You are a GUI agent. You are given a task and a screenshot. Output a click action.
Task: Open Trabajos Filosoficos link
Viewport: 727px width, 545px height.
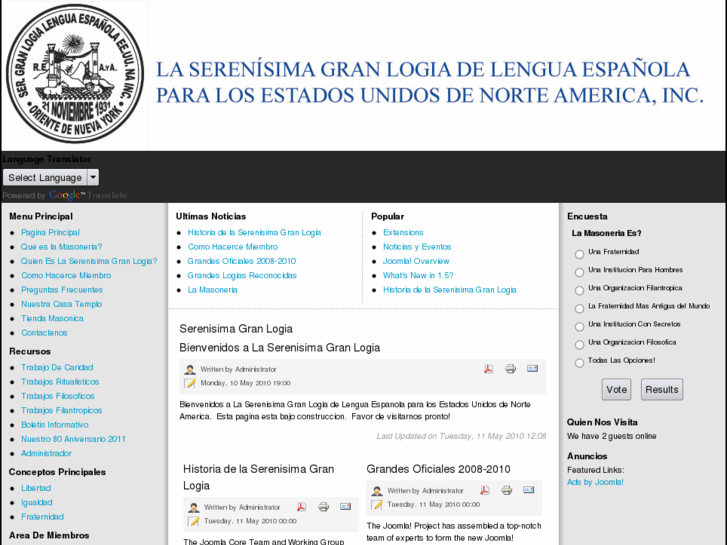[x=57, y=396]
